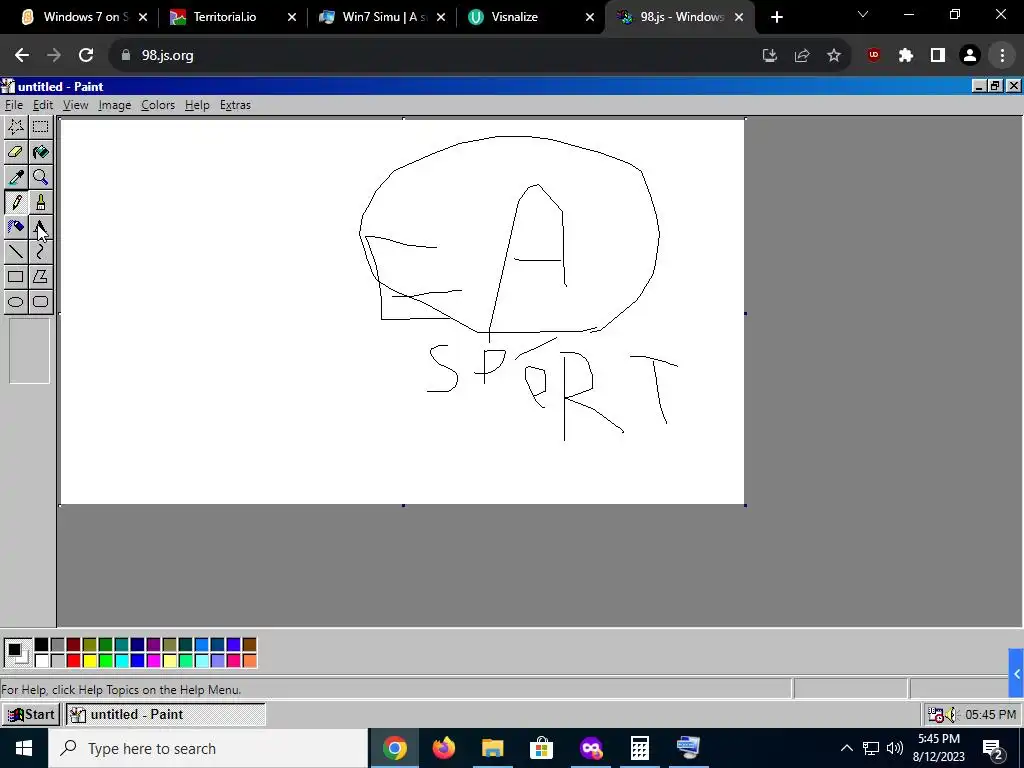This screenshot has width=1024, height=768.
Task: Click the uBlock Origin extension icon
Action: tap(873, 55)
